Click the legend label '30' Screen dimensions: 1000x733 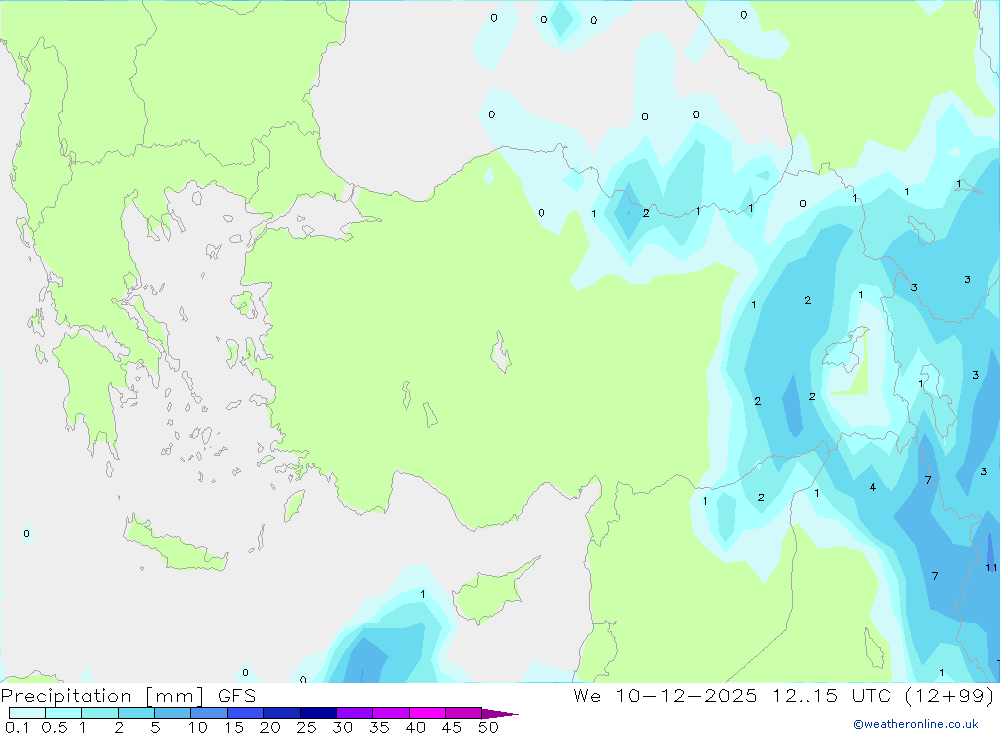point(342,727)
